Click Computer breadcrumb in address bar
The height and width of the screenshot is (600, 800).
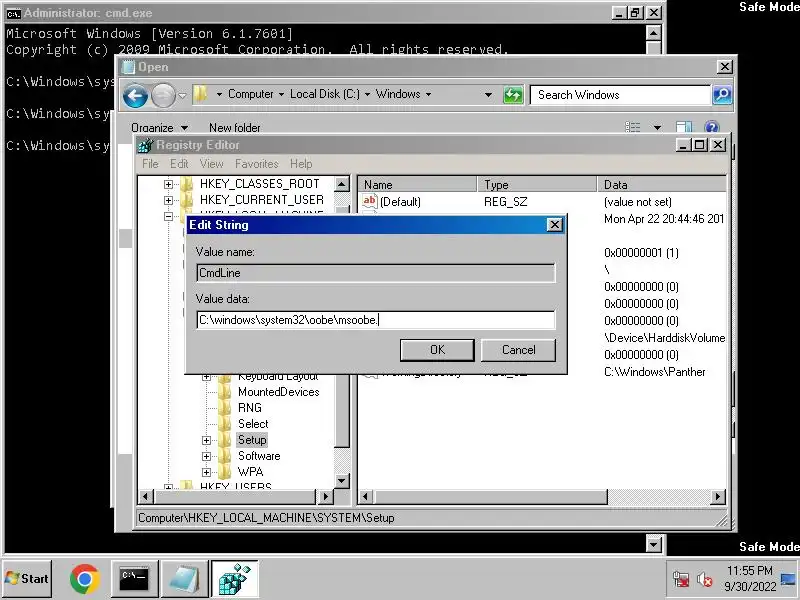coord(251,94)
